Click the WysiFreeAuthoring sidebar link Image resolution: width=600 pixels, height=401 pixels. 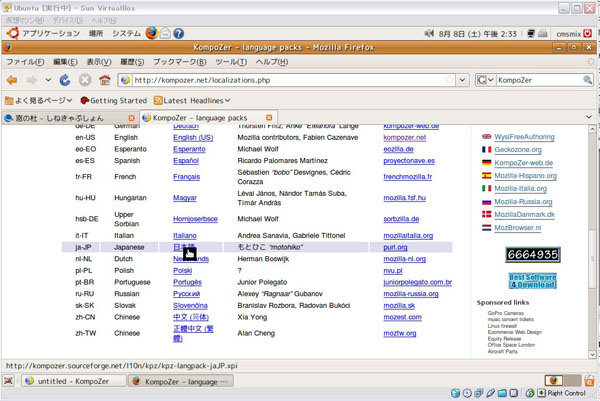point(524,137)
